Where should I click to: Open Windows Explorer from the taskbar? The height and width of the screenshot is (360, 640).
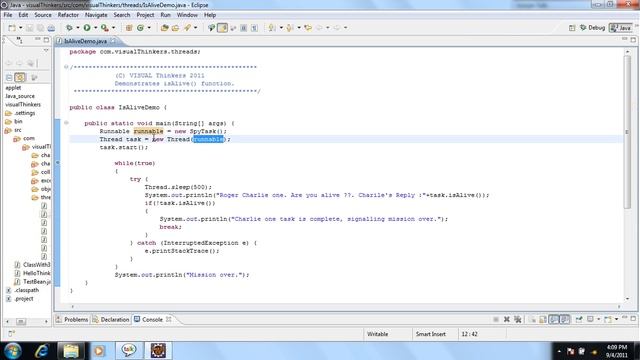point(71,351)
